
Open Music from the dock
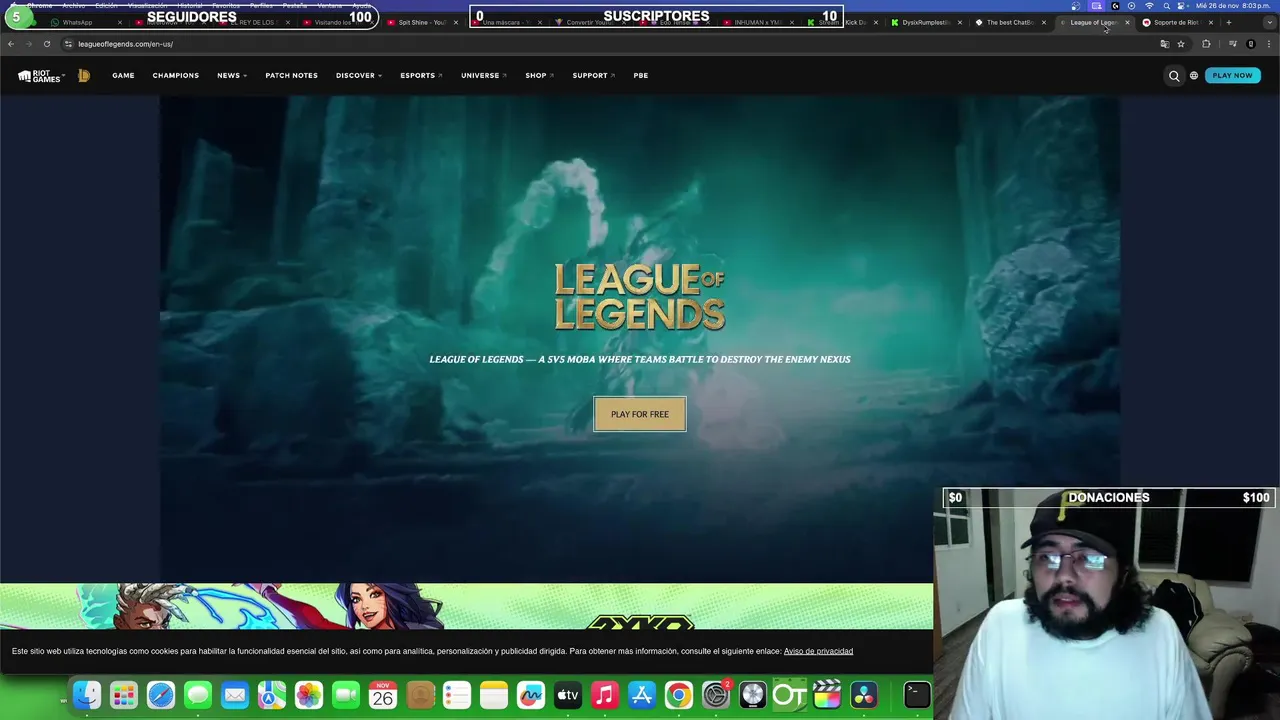605,694
